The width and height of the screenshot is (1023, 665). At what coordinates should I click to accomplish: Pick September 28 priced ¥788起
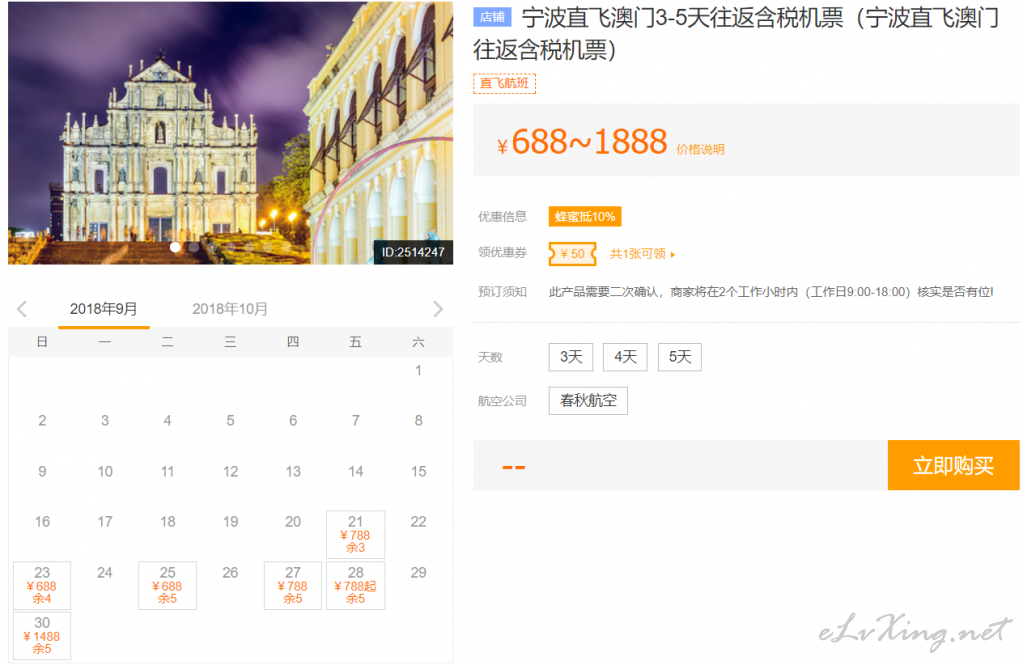click(356, 585)
